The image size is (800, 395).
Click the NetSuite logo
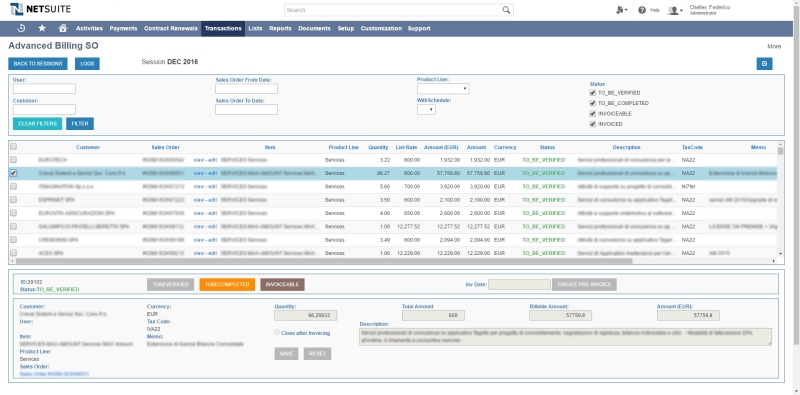click(x=40, y=9)
